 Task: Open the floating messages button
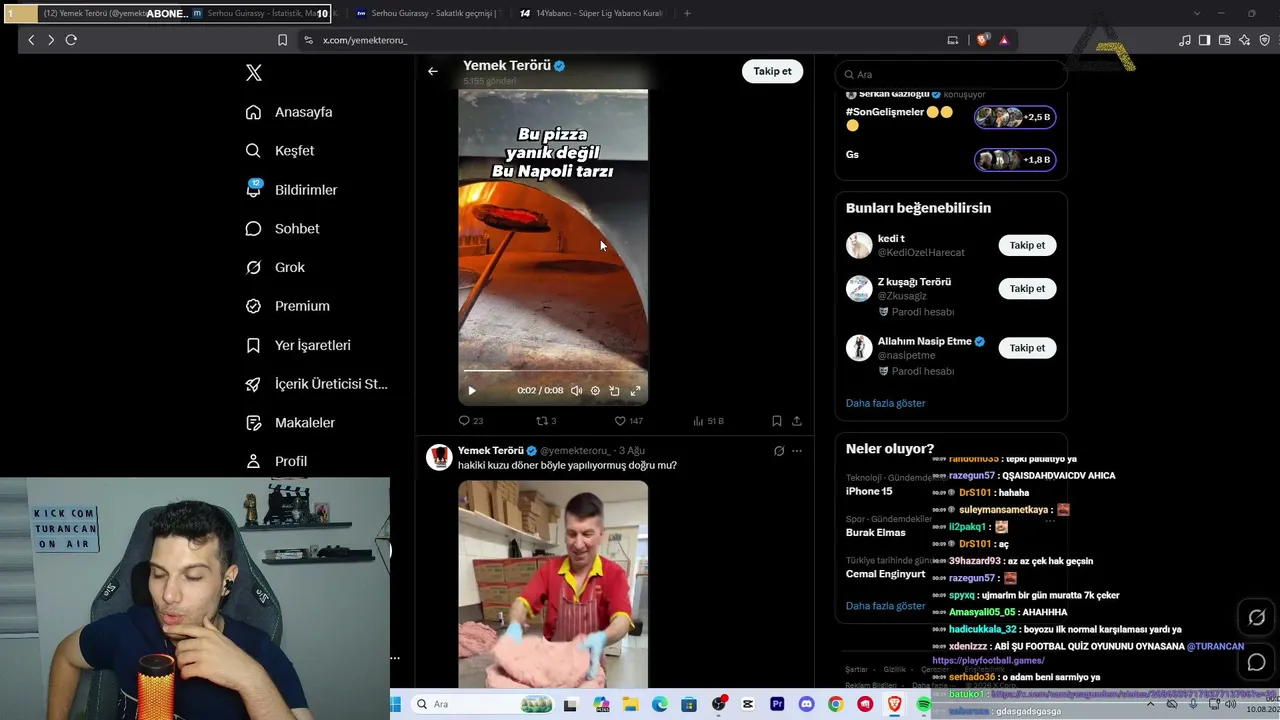[x=1257, y=662]
